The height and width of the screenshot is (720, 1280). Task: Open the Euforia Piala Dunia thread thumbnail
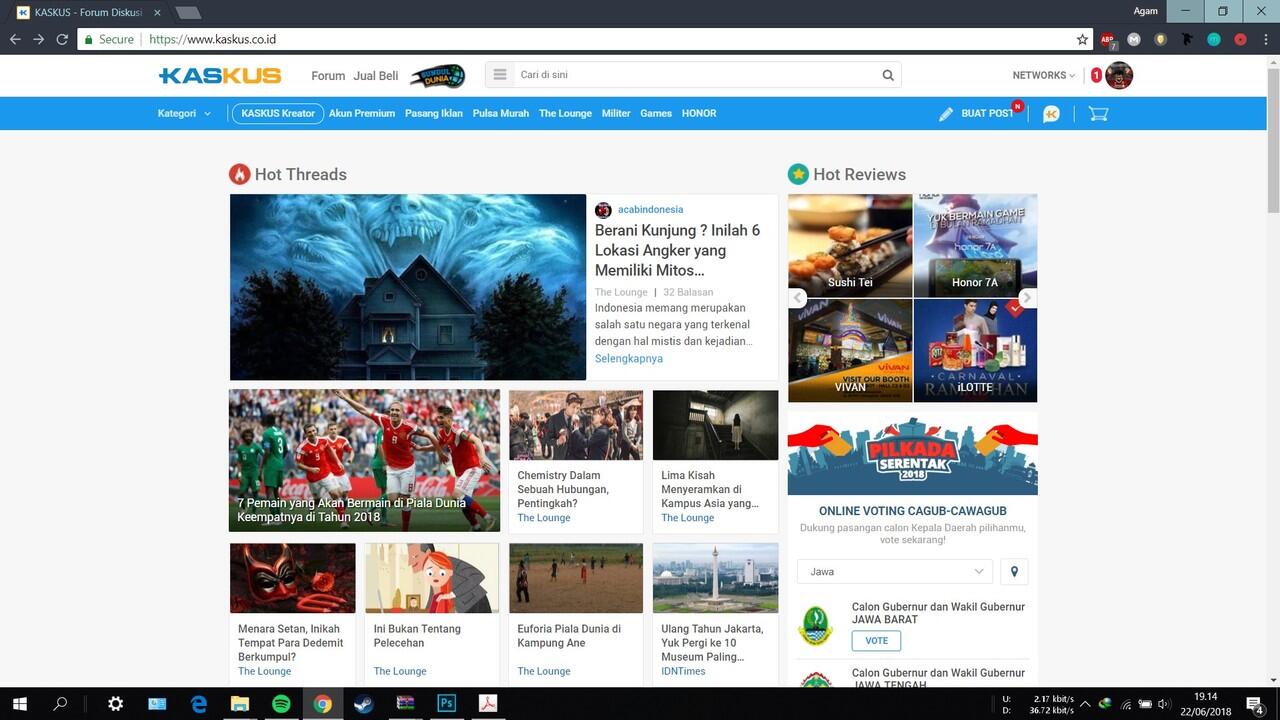pyautogui.click(x=576, y=578)
